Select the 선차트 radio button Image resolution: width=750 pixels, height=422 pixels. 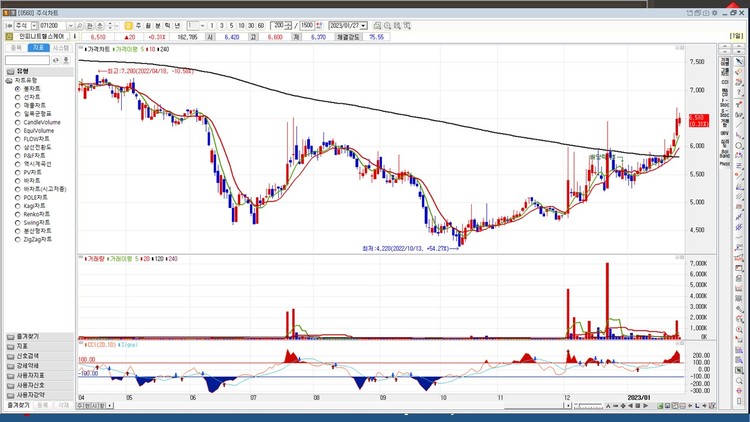pyautogui.click(x=19, y=96)
